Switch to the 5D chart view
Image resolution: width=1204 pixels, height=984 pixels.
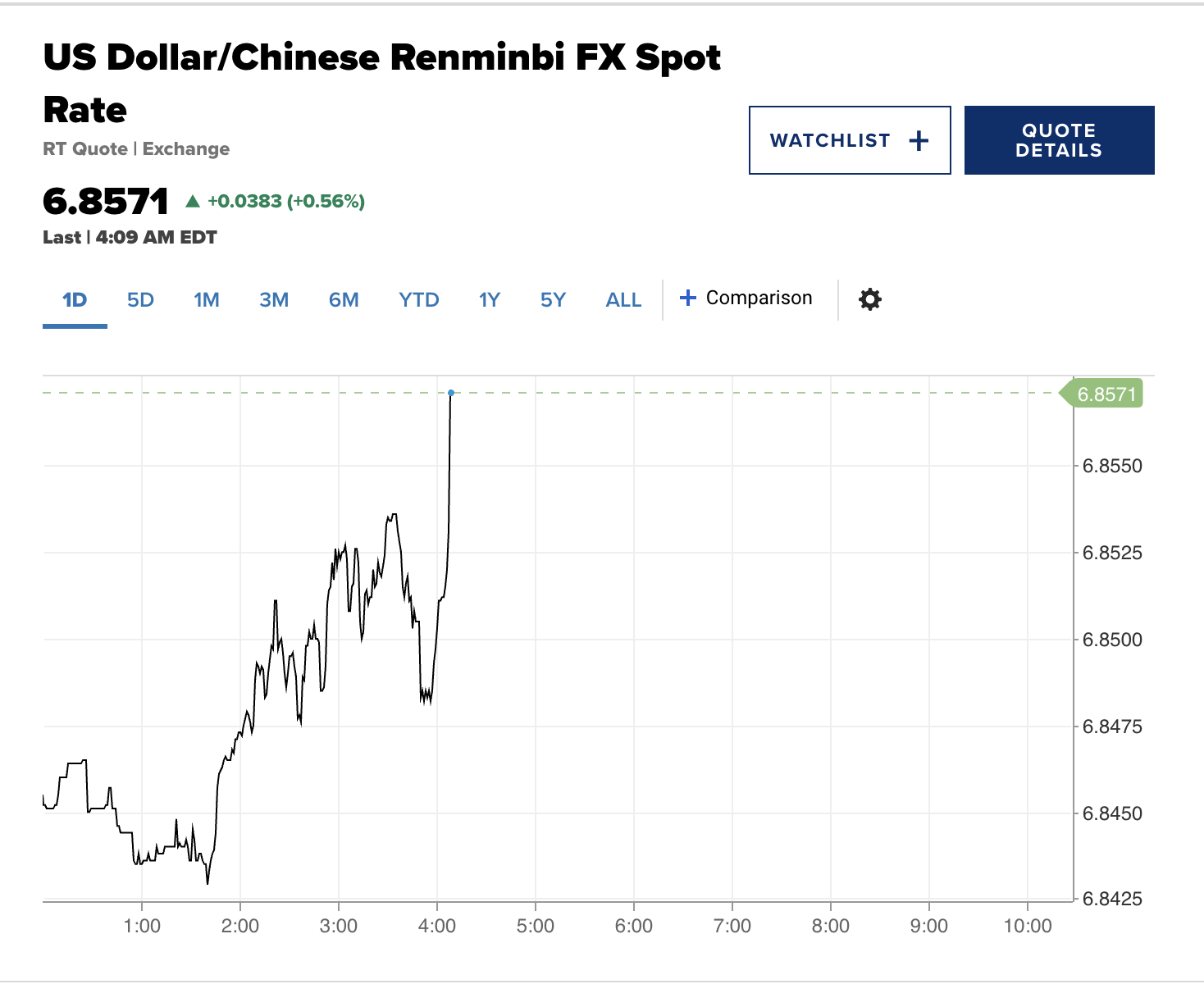pos(139,300)
